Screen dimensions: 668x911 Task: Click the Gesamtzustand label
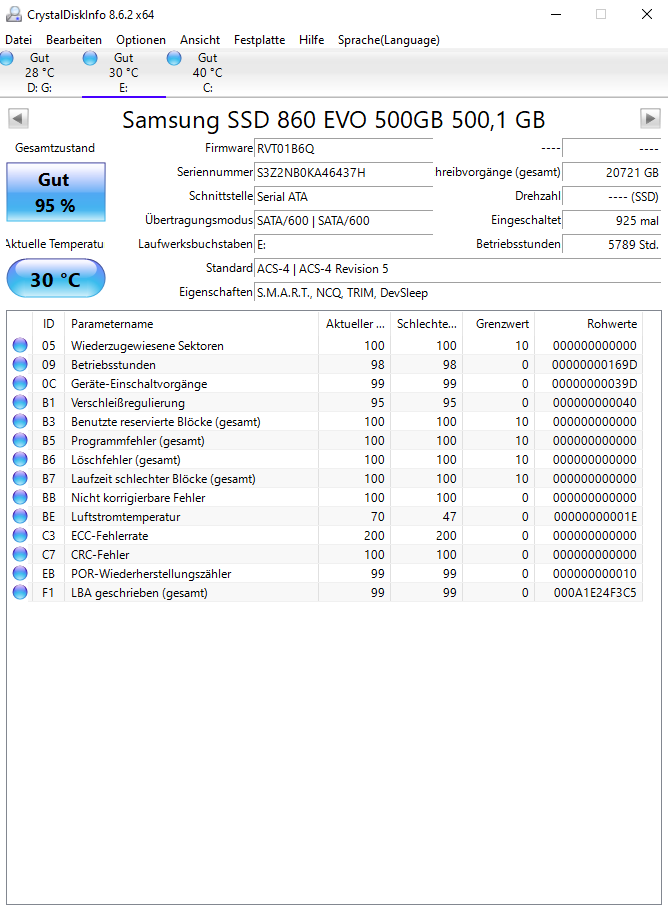coord(55,148)
